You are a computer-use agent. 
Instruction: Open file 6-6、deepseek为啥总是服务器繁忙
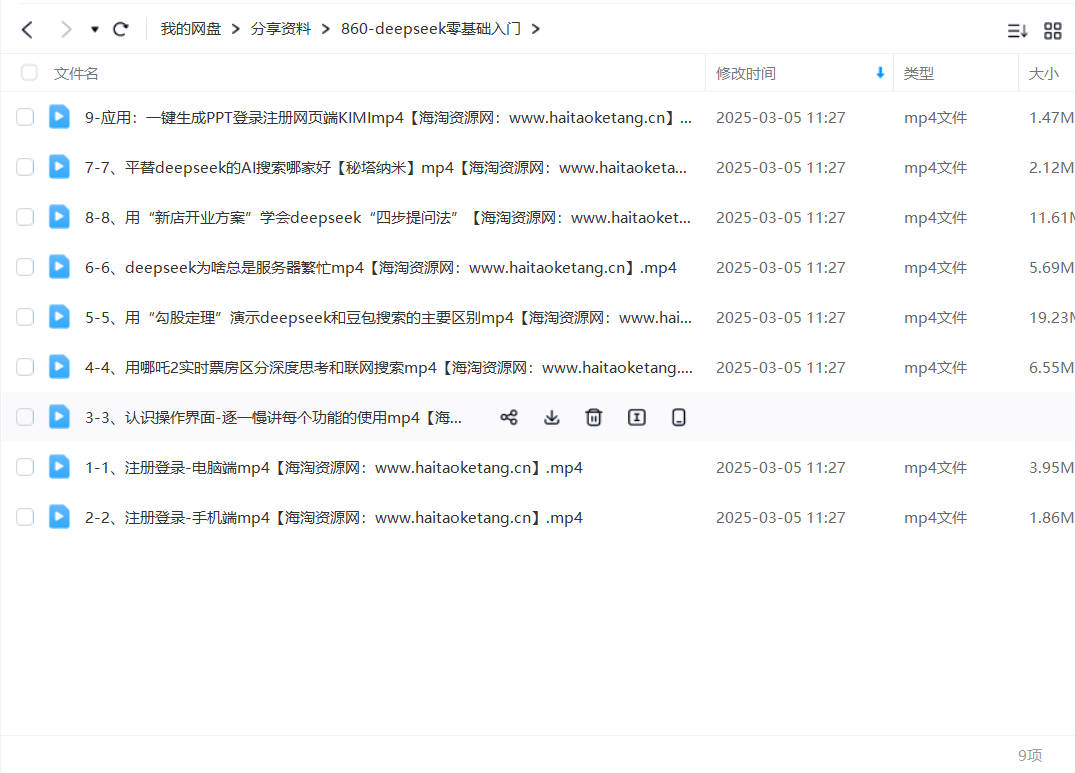(x=381, y=268)
